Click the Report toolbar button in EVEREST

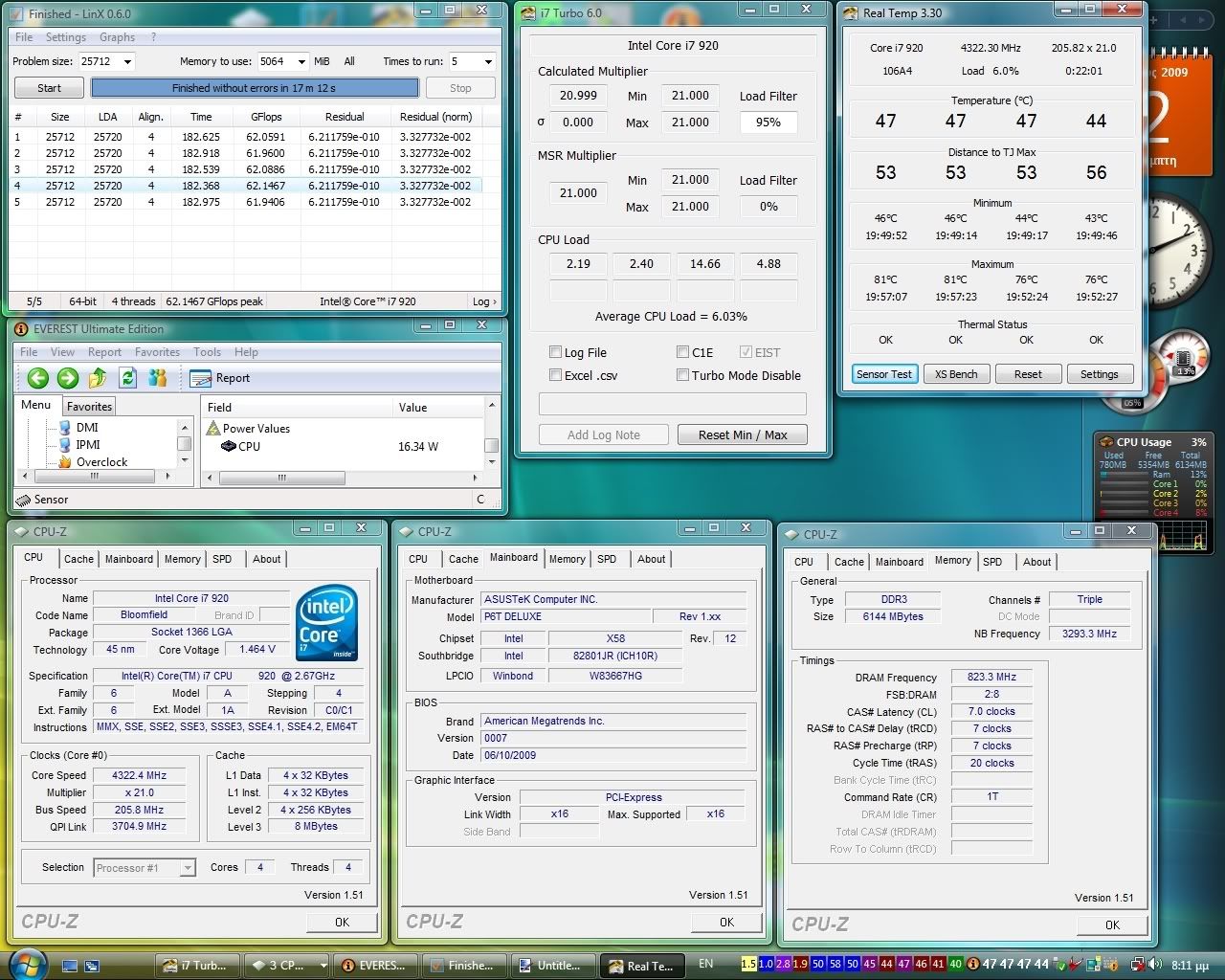tap(220, 378)
